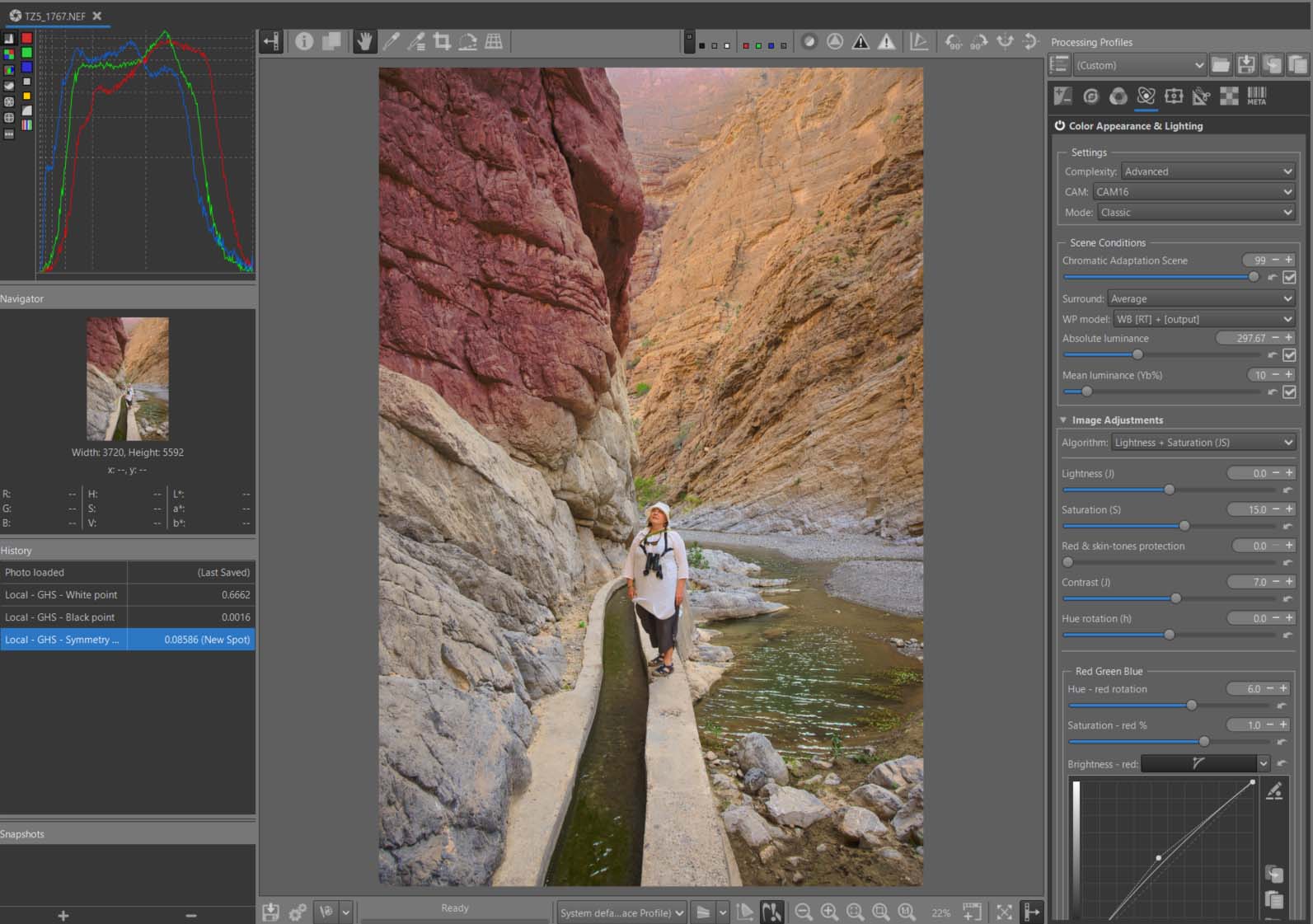Viewport: 1313px width, 924px height.
Task: Click the Navigator preview thumbnail
Action: [128, 379]
